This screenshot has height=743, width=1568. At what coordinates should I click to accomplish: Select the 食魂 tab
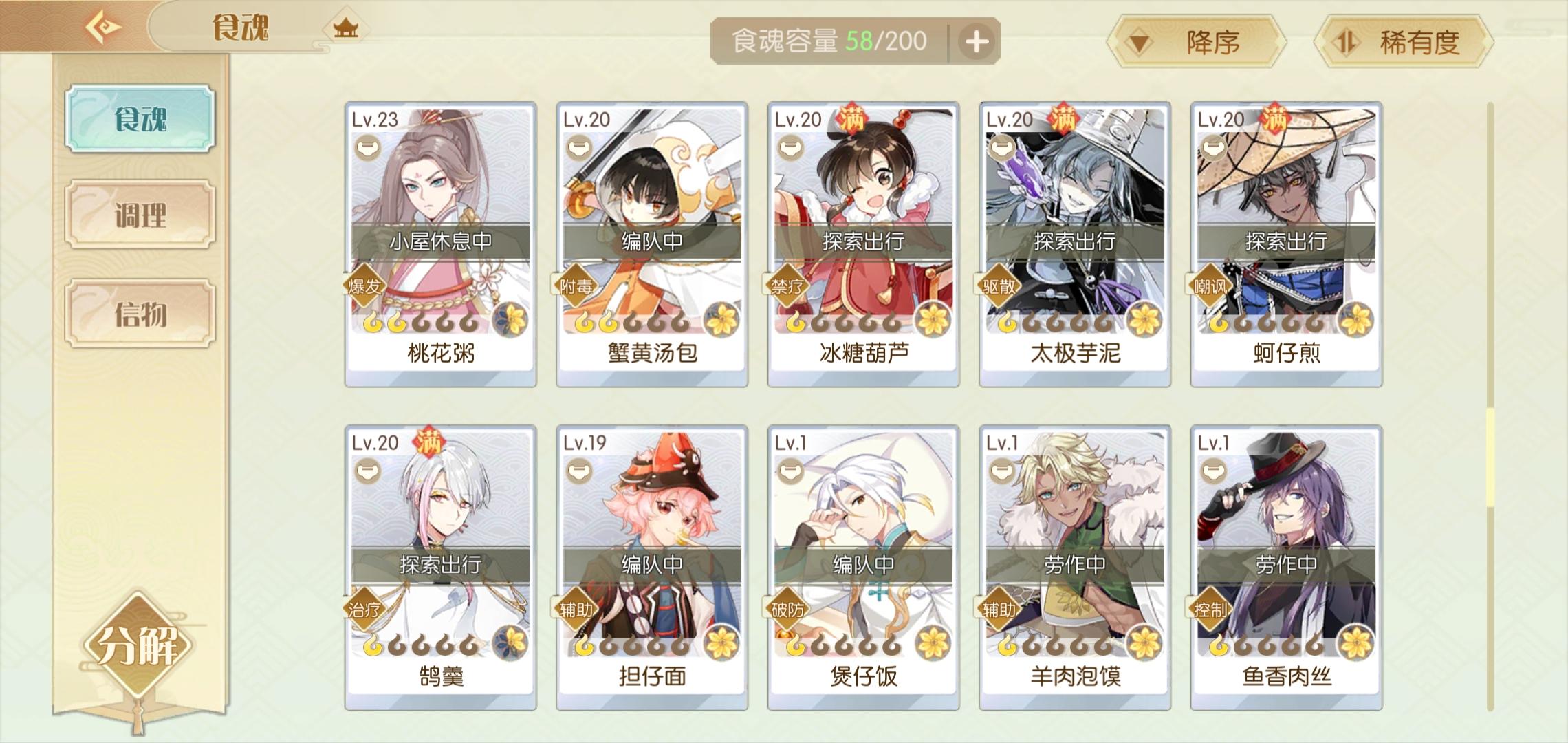point(140,118)
